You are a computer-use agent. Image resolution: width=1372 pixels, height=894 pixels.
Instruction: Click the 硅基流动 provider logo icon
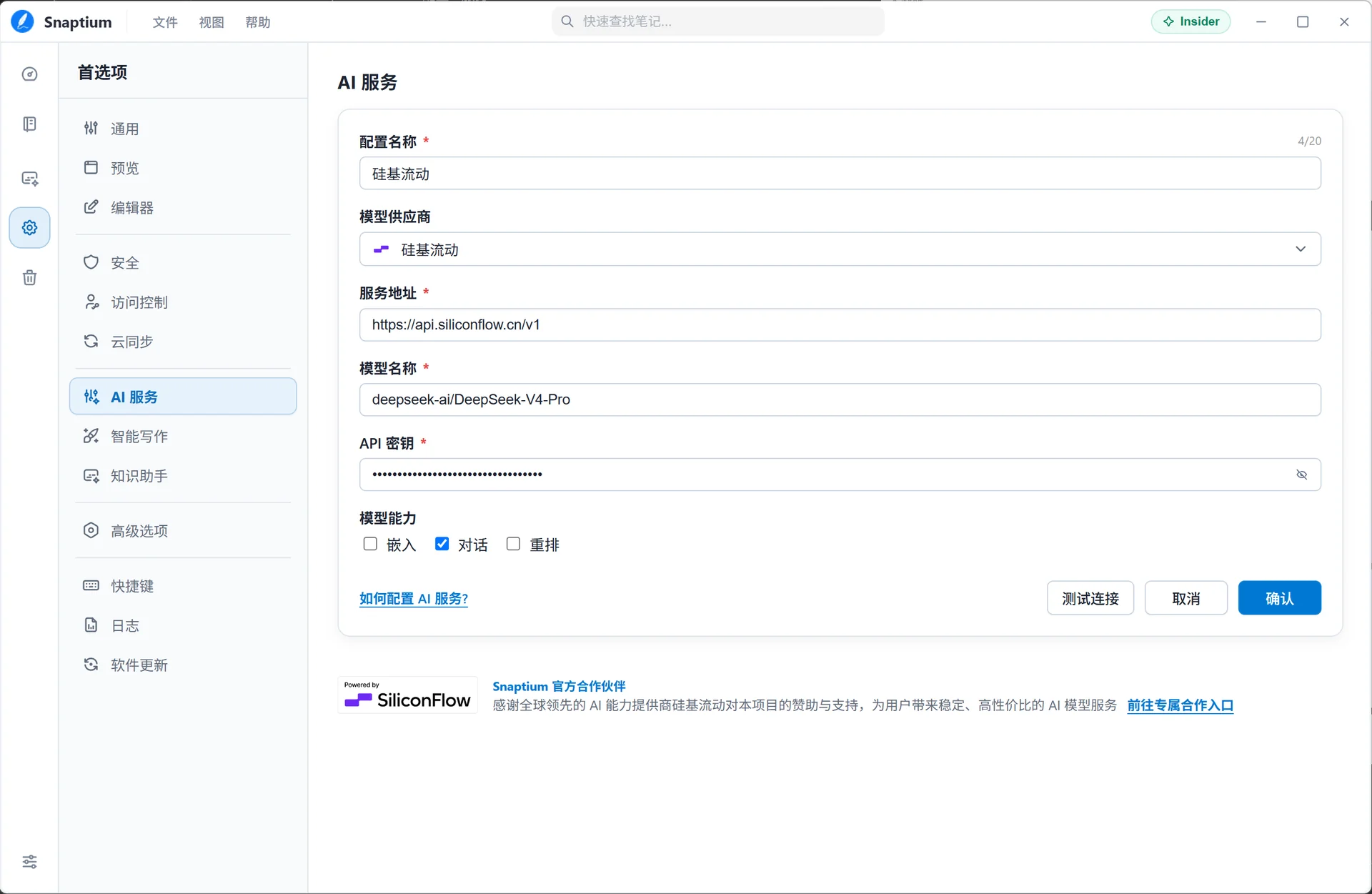[x=381, y=249]
